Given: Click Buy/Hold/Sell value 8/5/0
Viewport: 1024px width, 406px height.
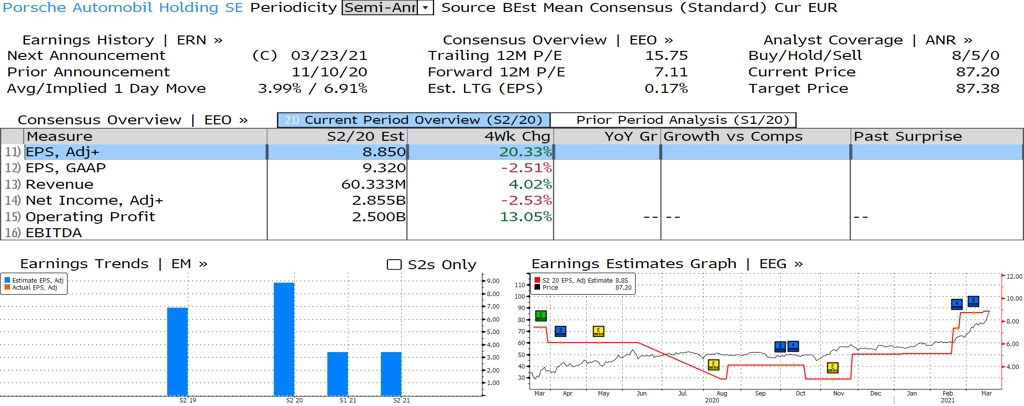Looking at the screenshot, I should pyautogui.click(x=974, y=55).
